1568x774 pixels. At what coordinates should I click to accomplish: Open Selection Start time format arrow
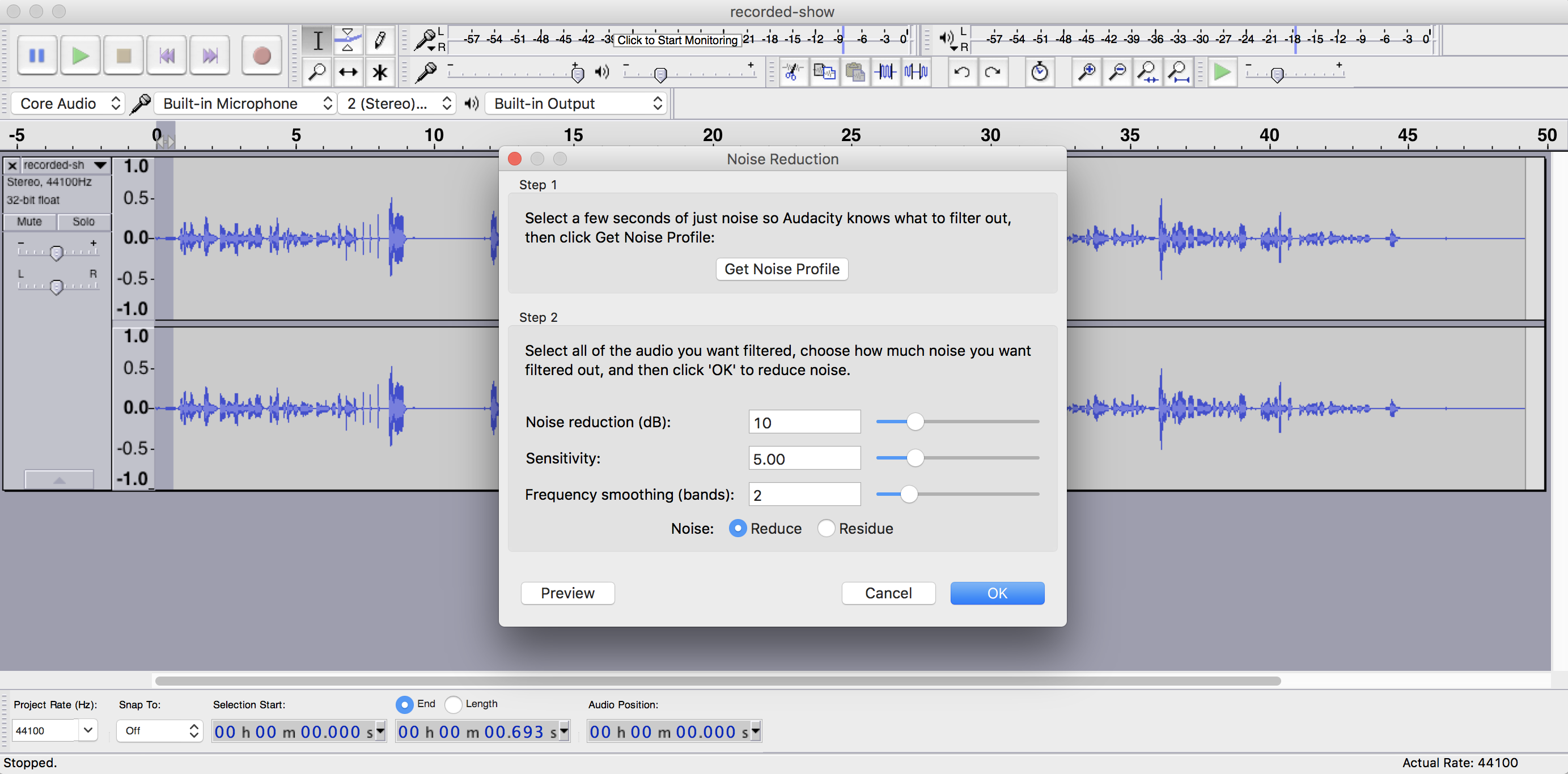(x=380, y=731)
